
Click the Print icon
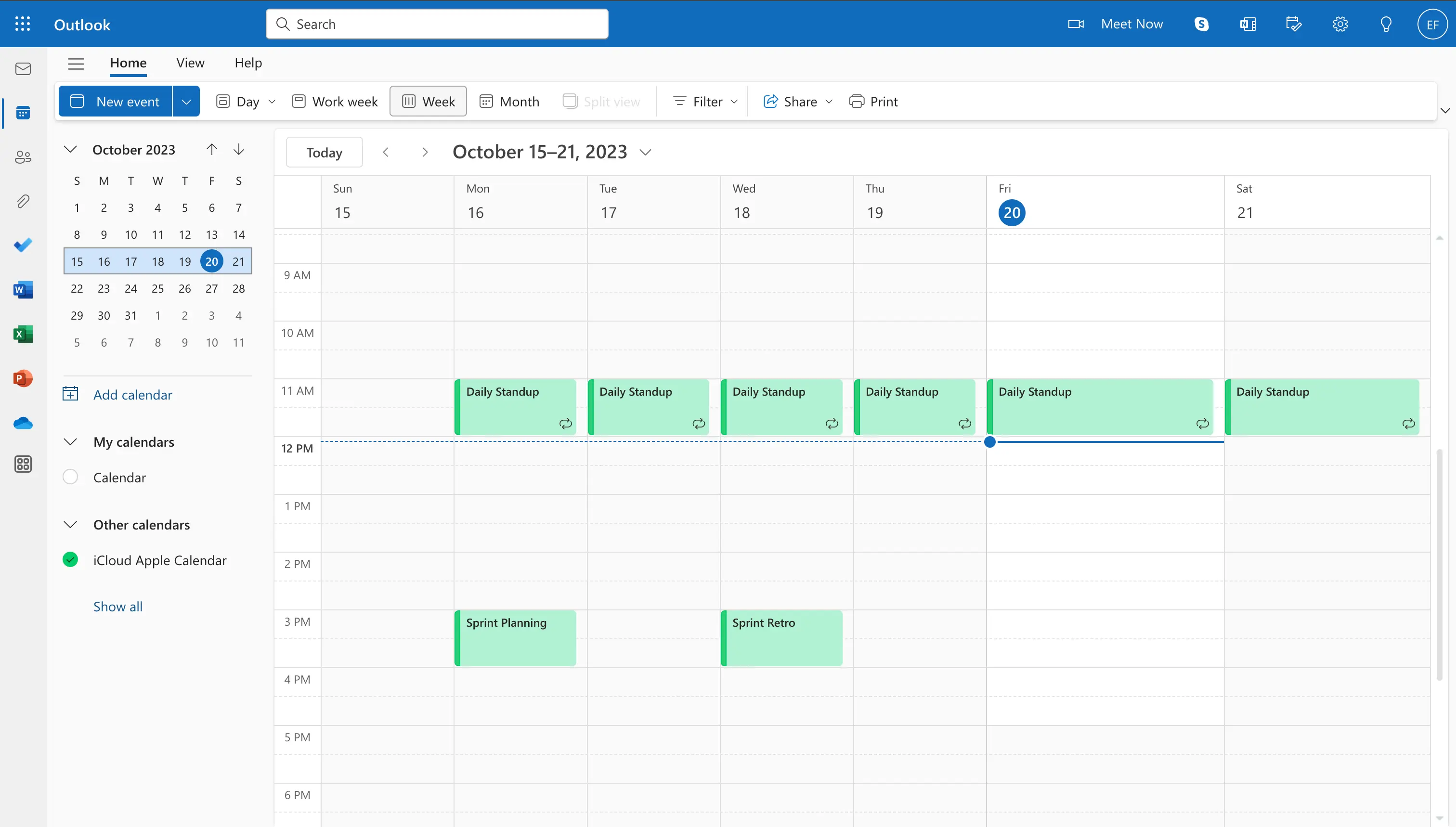click(x=856, y=100)
